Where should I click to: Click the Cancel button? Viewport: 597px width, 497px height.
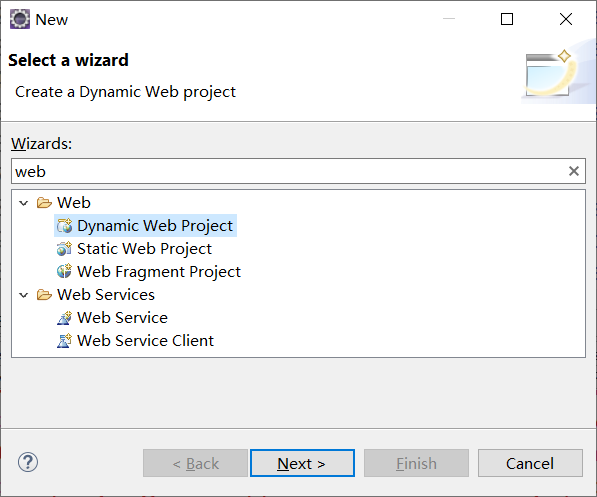pos(530,463)
